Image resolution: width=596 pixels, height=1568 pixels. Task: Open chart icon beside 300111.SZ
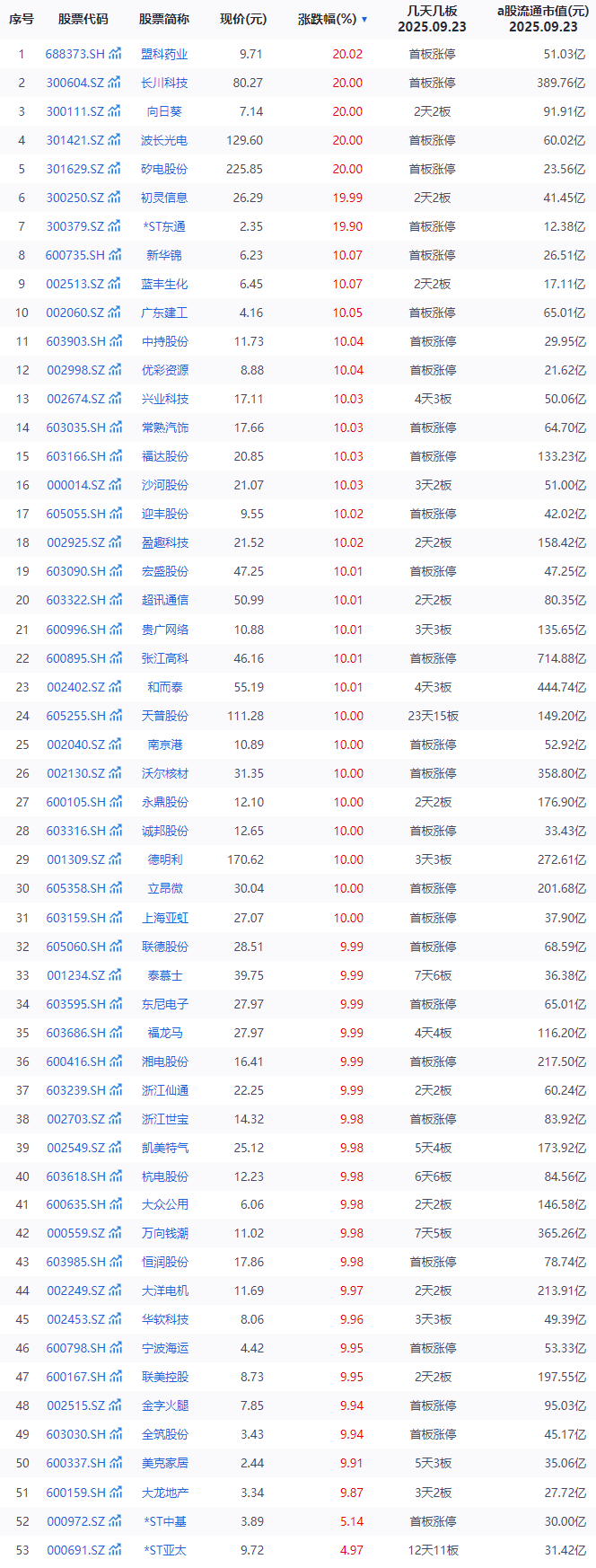tap(114, 111)
